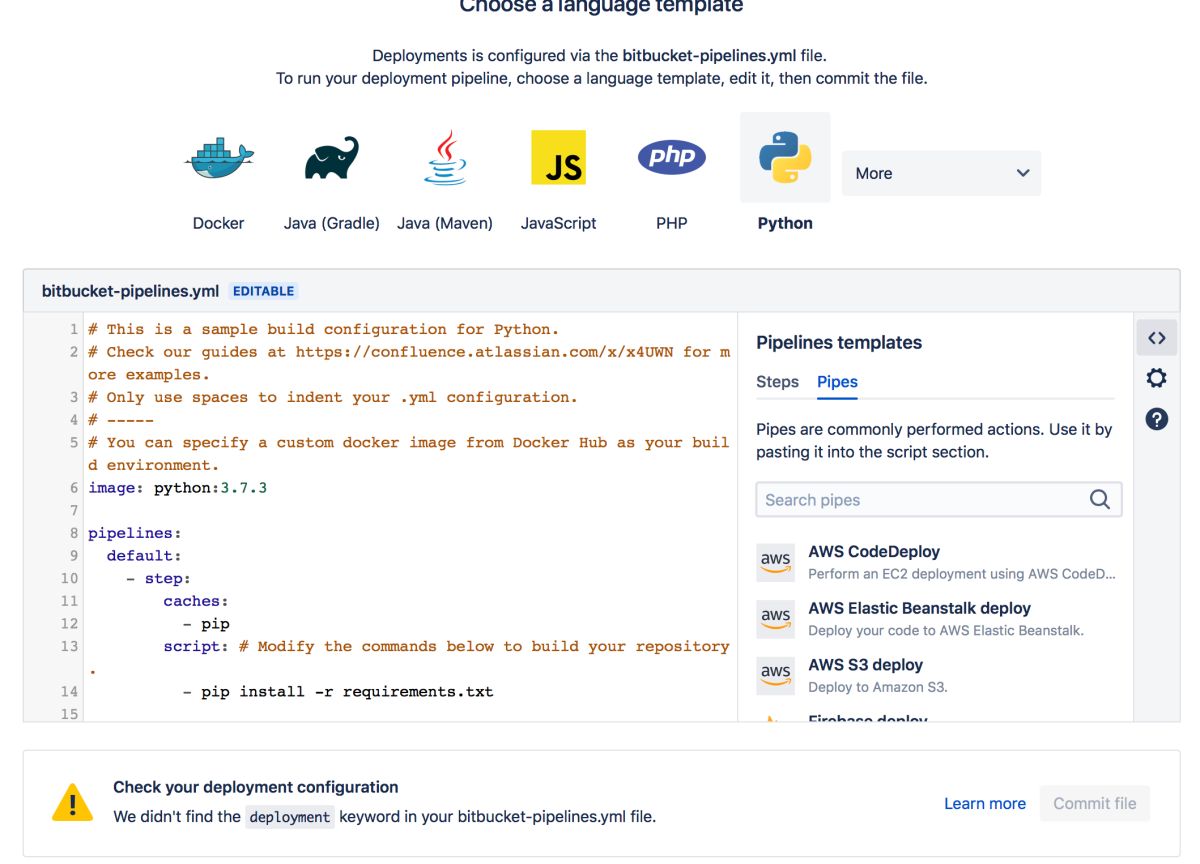
Task: Switch to the Pipes tab
Action: pyautogui.click(x=837, y=382)
